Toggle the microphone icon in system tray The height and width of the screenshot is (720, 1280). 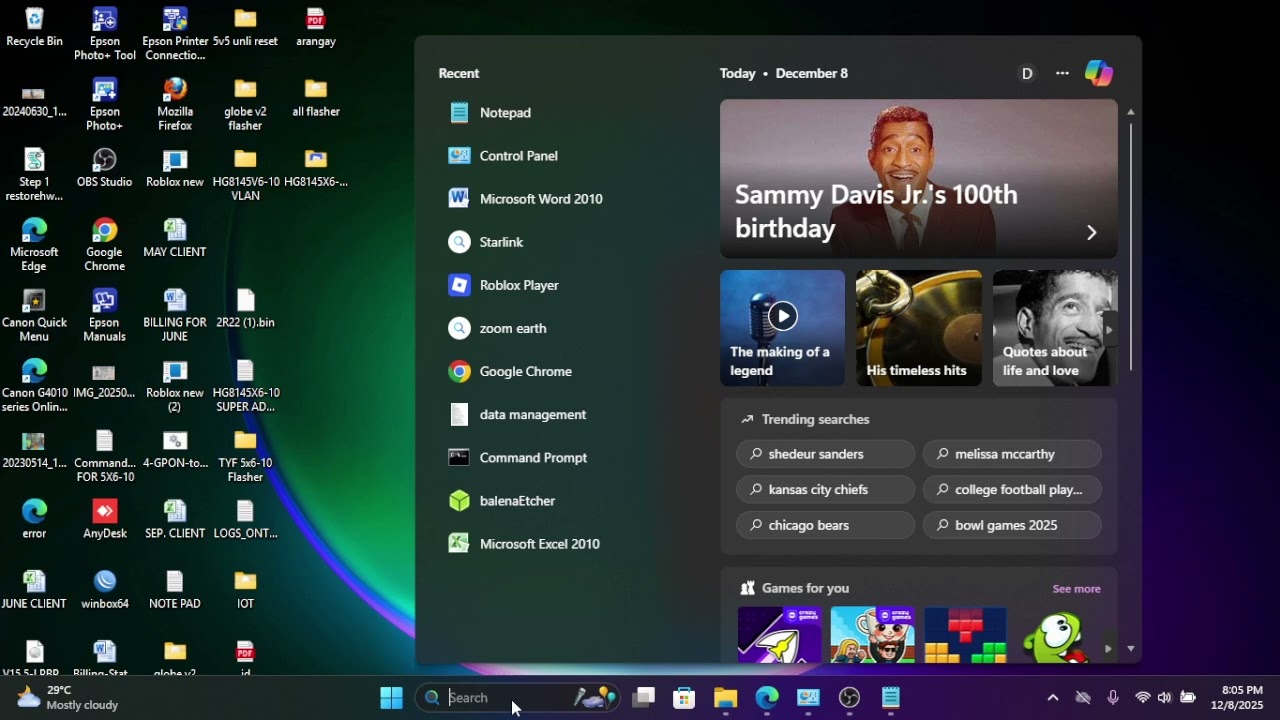[x=1112, y=698]
